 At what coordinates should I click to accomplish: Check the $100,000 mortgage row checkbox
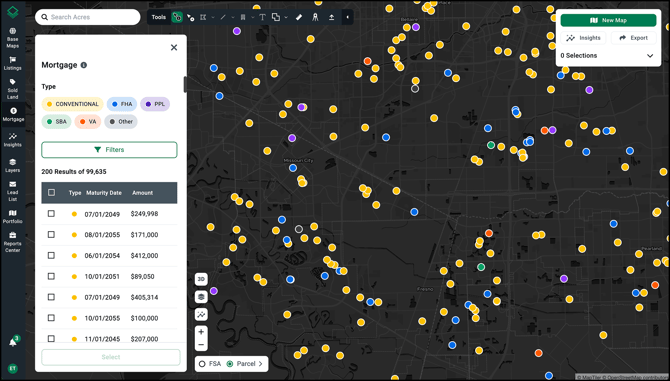coord(51,318)
